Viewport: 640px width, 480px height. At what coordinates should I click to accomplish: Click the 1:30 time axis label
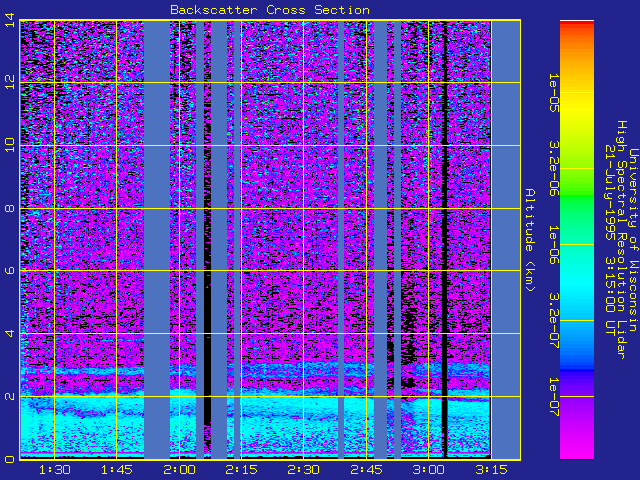(x=55, y=470)
